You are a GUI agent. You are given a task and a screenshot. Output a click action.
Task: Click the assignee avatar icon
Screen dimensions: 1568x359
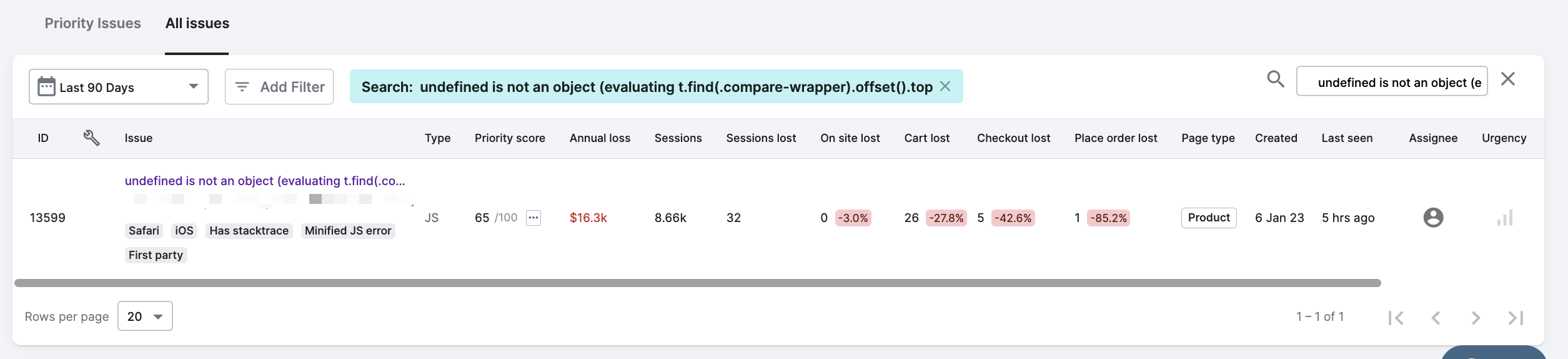1433,218
